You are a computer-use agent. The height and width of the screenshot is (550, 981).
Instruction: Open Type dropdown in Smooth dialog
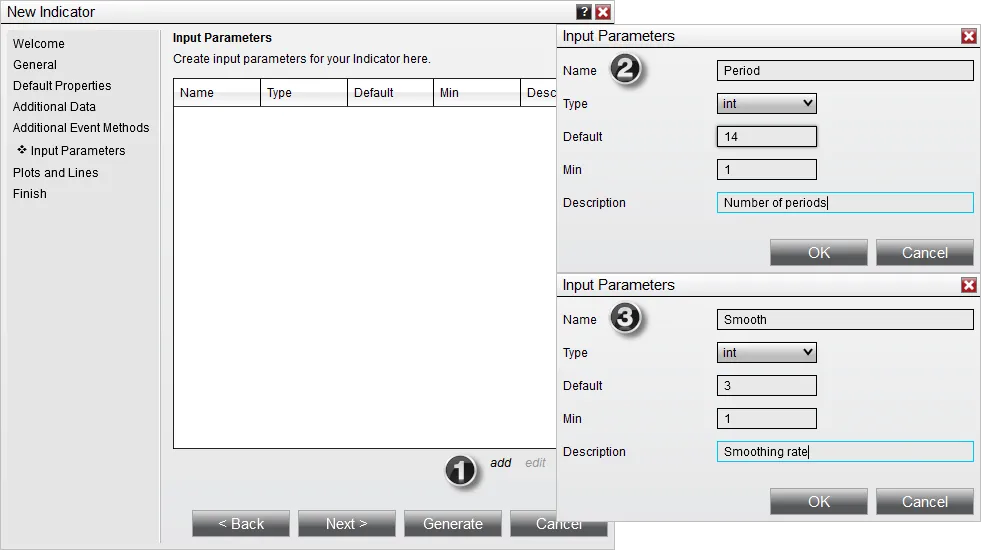pyautogui.click(x=766, y=353)
